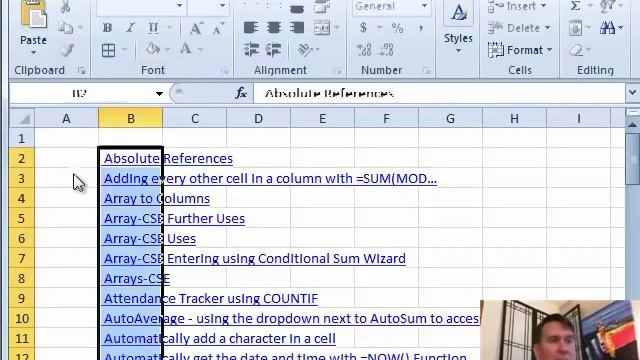Viewport: 640px width, 360px height.
Task: Open the Name Box dropdown arrow
Action: (x=159, y=93)
